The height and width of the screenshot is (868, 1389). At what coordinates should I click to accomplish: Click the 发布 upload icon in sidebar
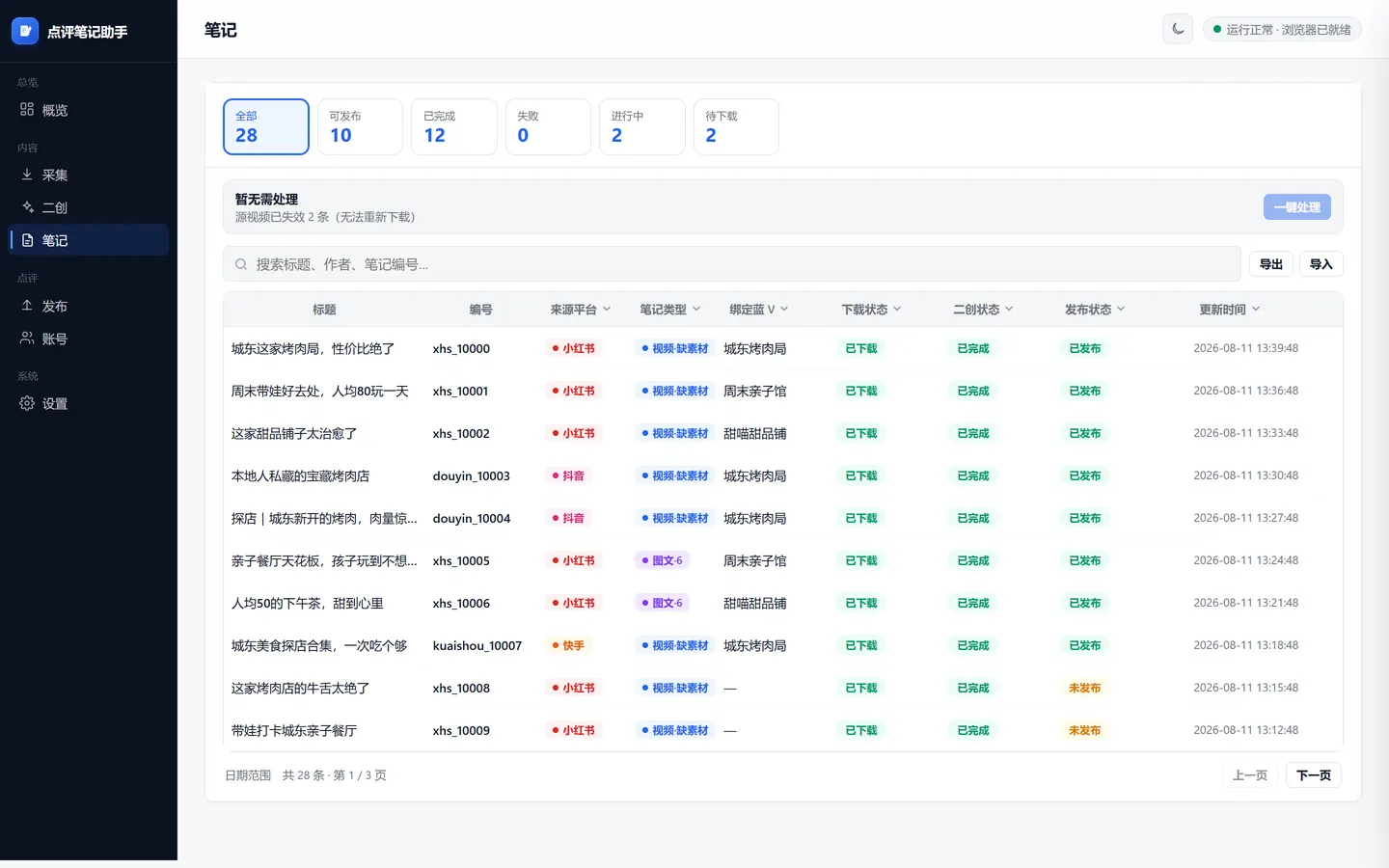point(27,306)
